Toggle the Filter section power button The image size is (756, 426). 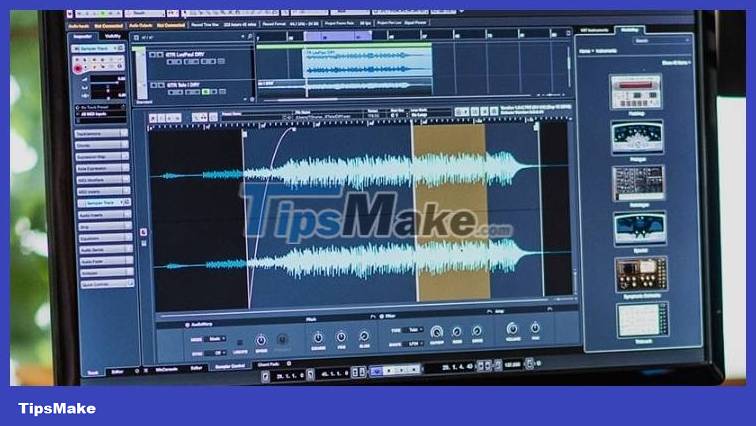pyautogui.click(x=381, y=317)
